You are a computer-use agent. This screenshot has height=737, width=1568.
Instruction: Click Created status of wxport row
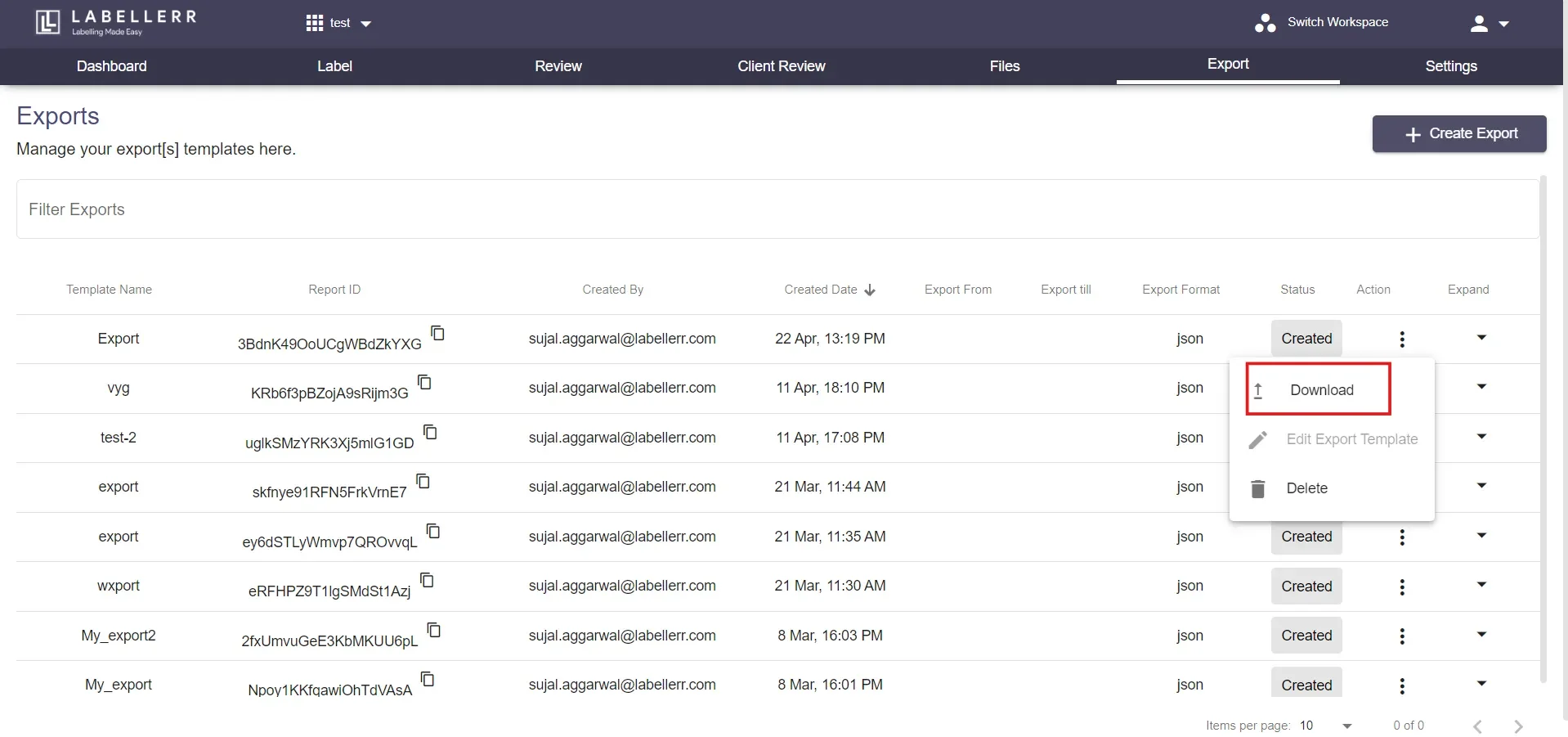point(1306,586)
